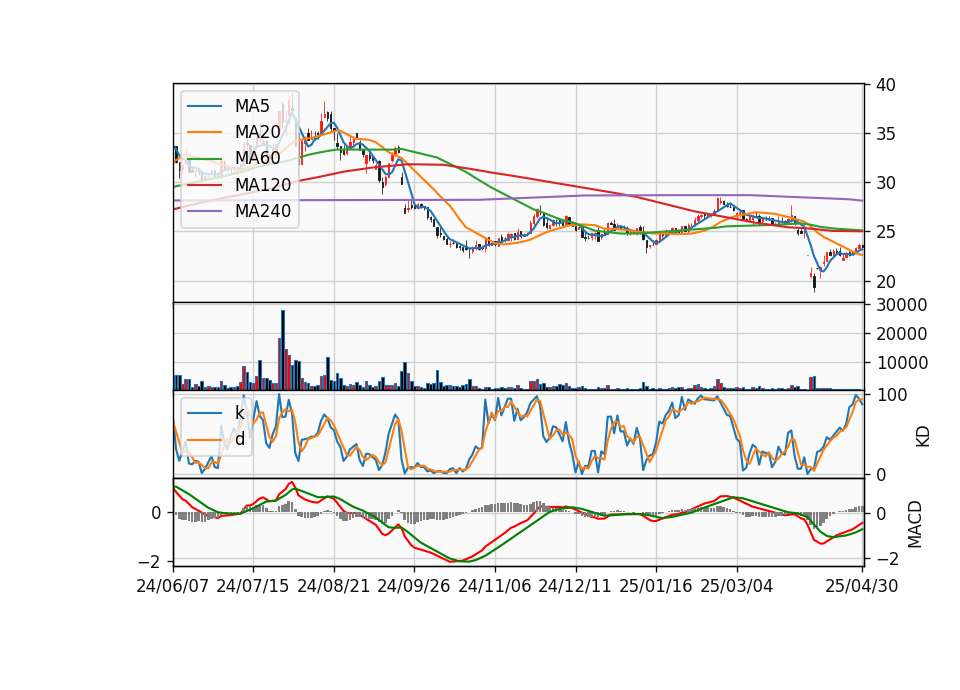The image size is (960, 690).
Task: Click the k legend entry in KD panel
Action: 216,413
